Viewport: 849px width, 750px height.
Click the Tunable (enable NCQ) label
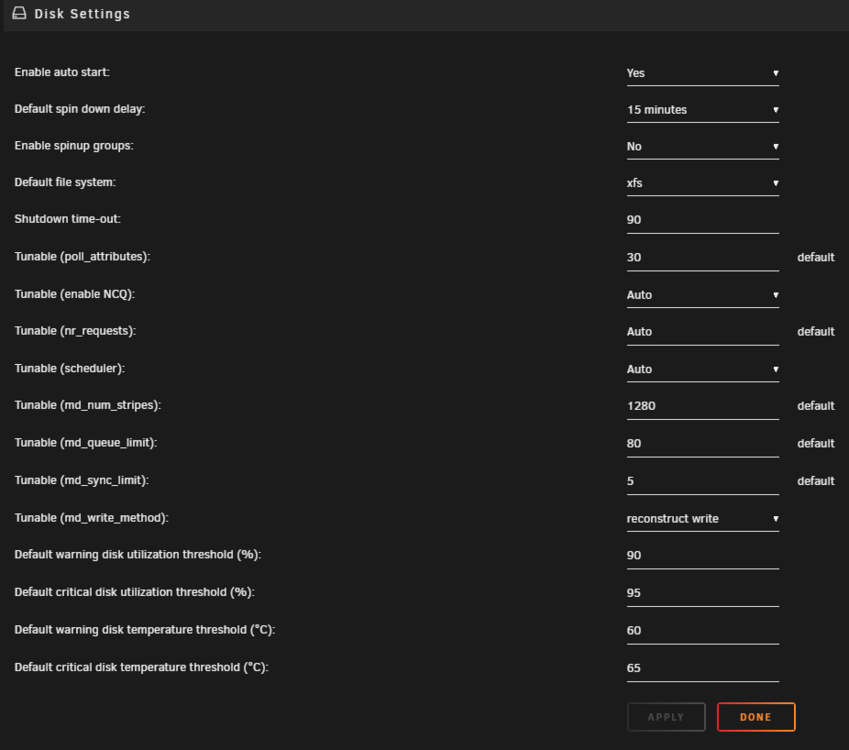[x=75, y=295]
